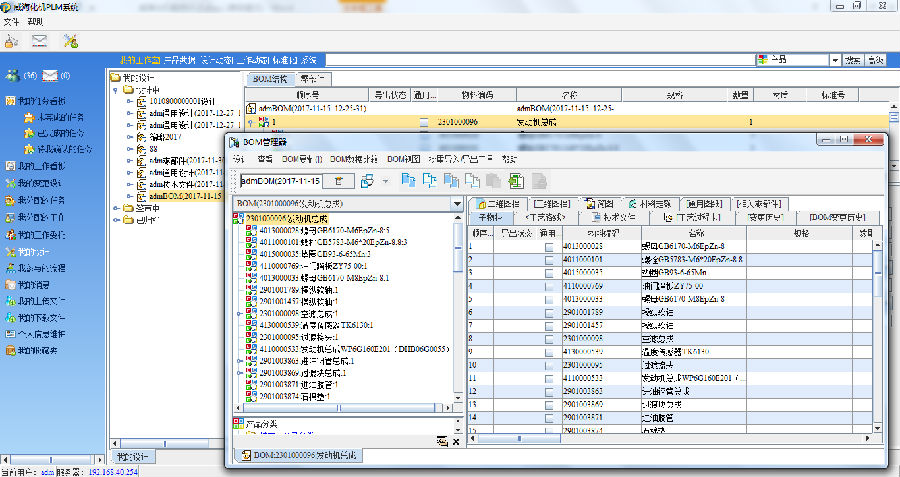Click the browse button beside admBOM field
Viewport: 900px width, 477px height.
coord(340,181)
